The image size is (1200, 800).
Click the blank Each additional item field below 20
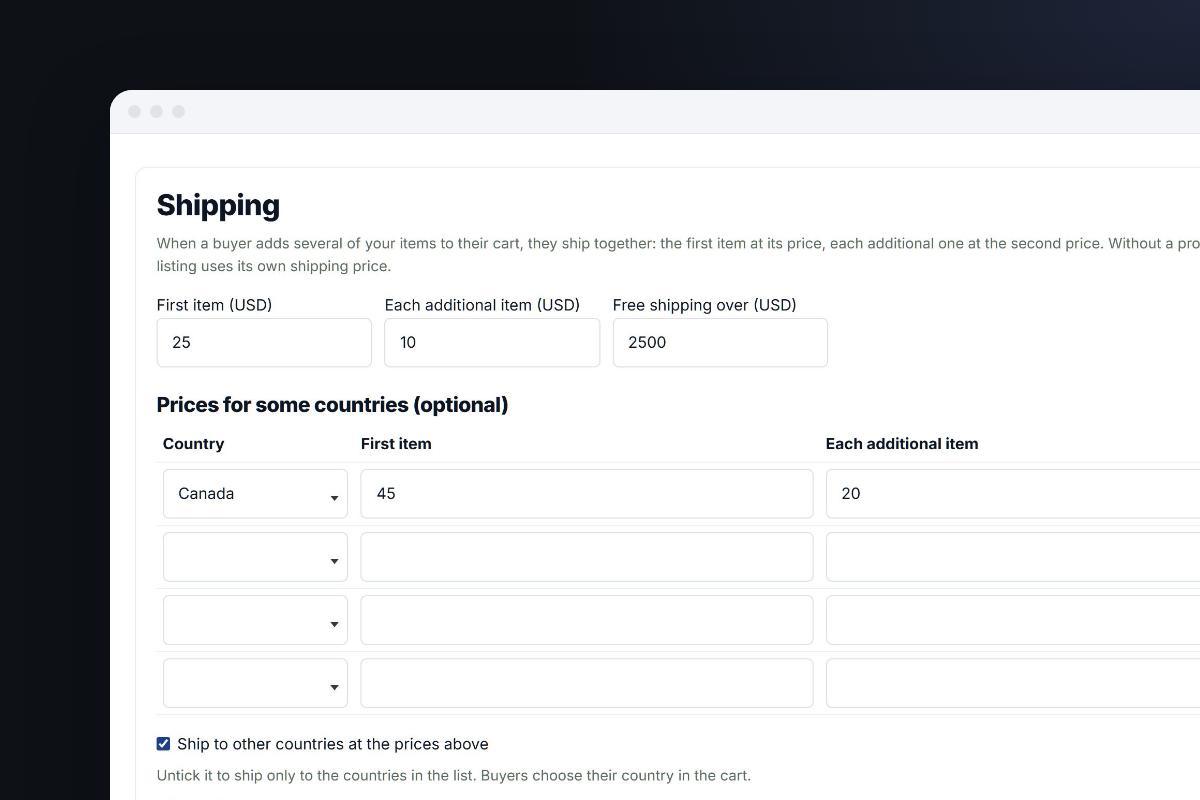[1013, 556]
